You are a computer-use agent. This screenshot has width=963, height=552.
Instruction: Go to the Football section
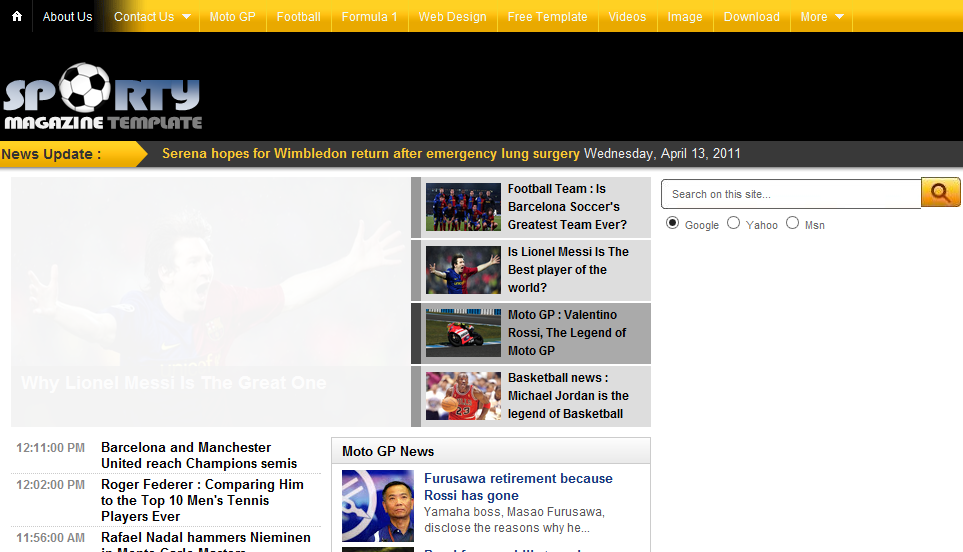[x=298, y=17]
